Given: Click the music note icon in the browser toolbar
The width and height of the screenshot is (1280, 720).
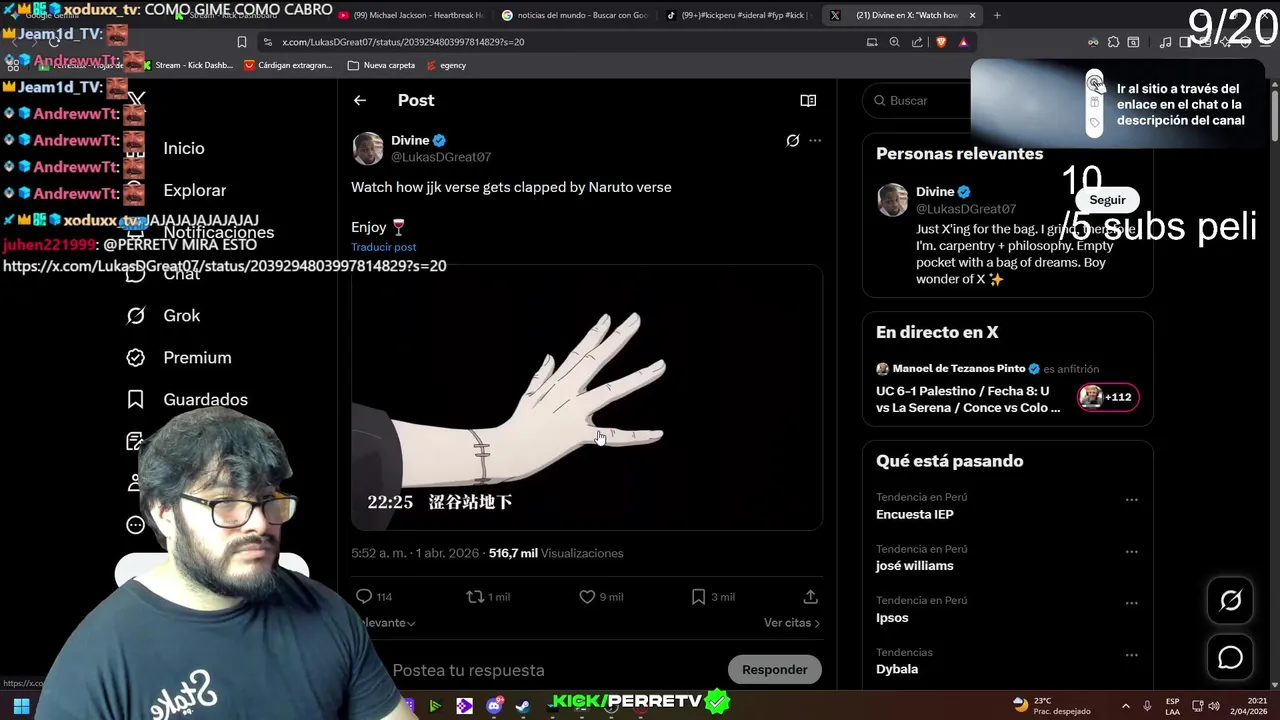Looking at the screenshot, I should (x=1165, y=42).
